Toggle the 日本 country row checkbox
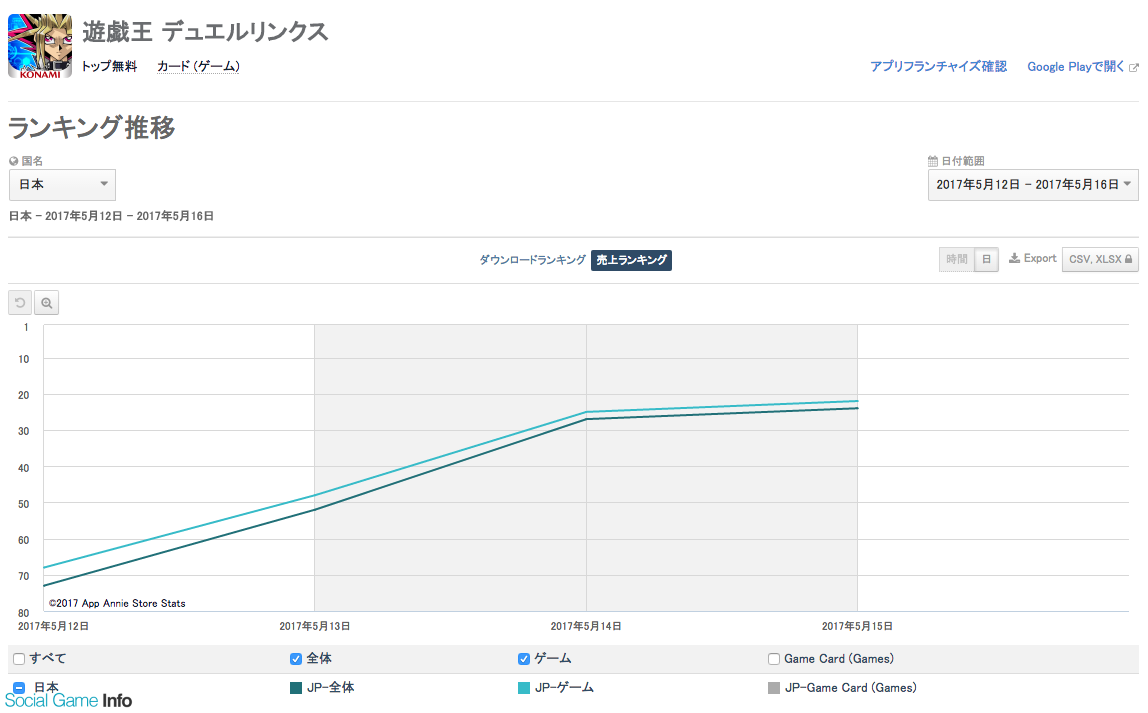1148x713 pixels. (x=19, y=687)
